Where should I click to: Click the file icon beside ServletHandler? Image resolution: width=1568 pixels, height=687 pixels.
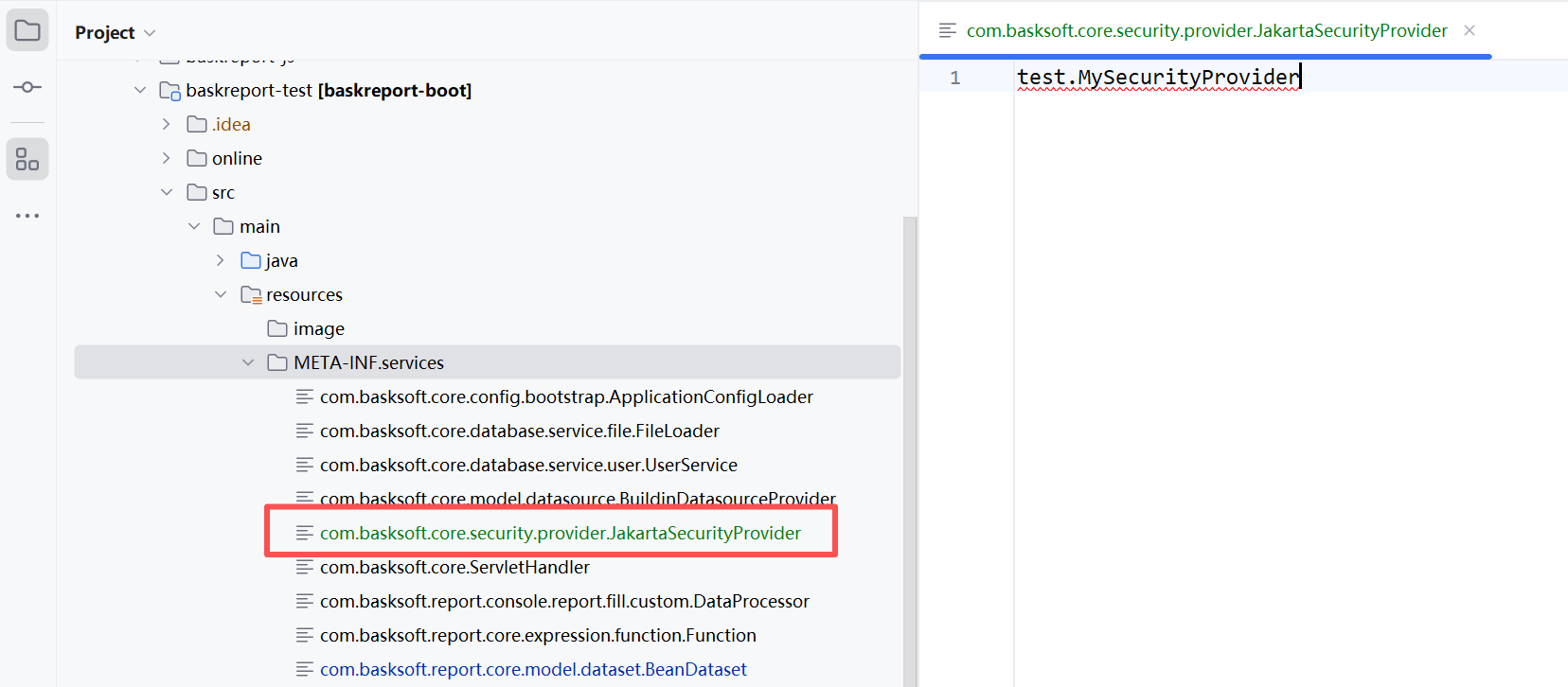click(305, 567)
